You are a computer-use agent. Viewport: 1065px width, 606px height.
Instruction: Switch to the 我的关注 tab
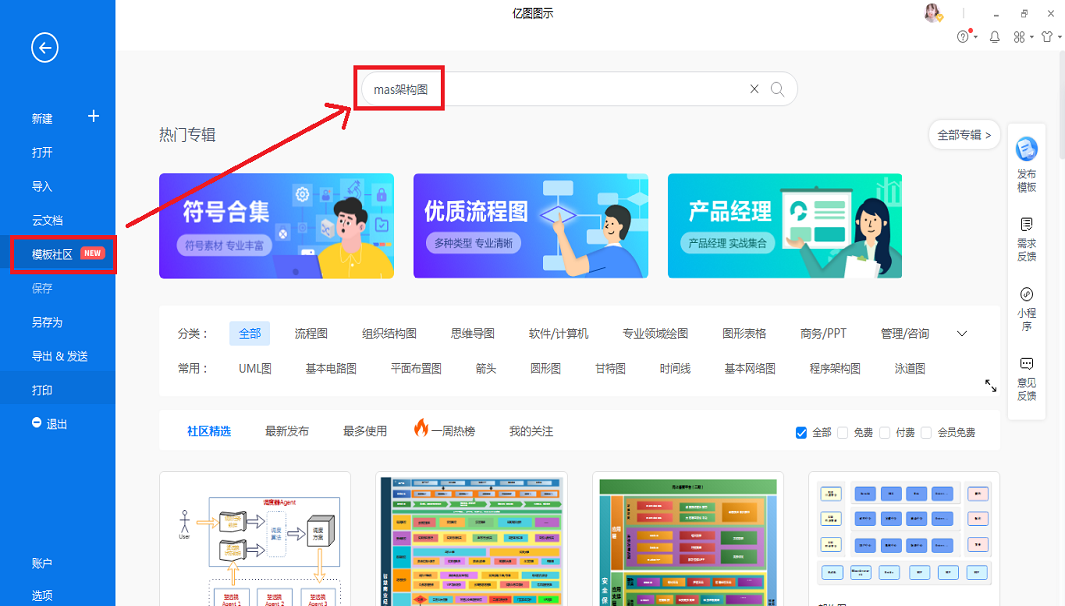click(532, 431)
